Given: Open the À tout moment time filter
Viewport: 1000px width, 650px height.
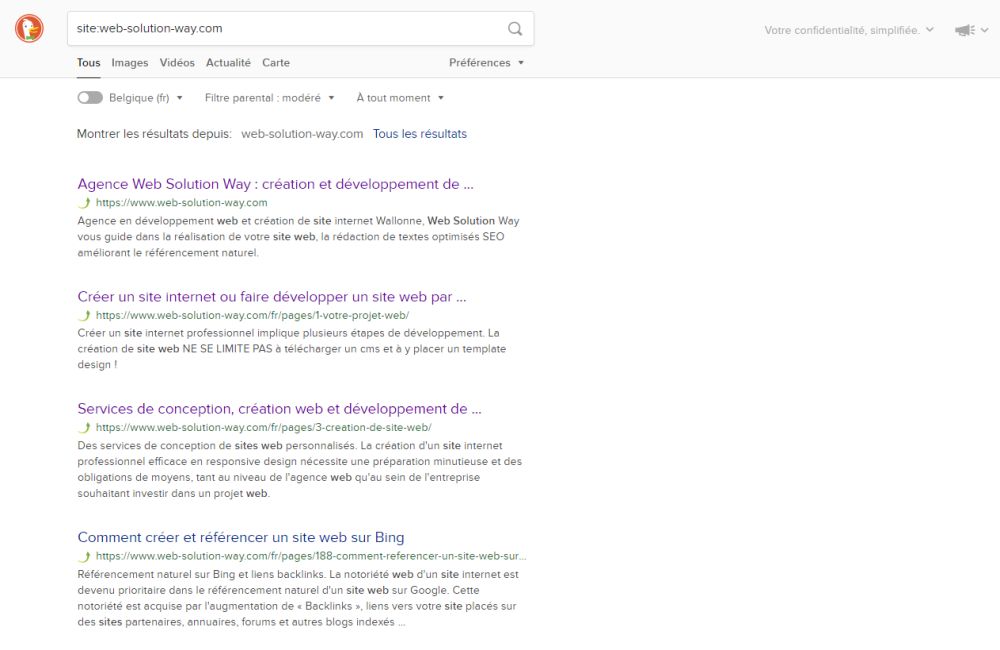Looking at the screenshot, I should (x=400, y=98).
